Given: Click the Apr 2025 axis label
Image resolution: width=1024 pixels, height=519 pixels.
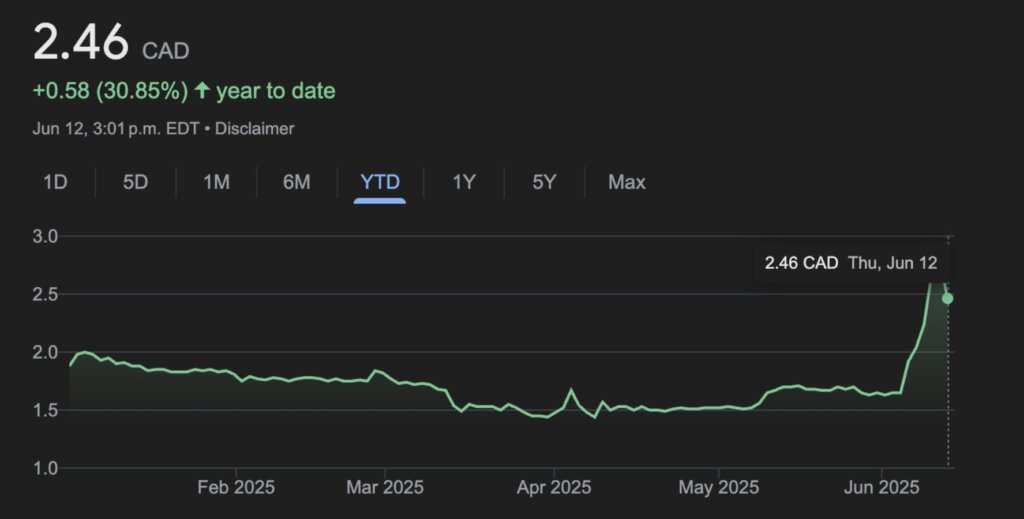Looking at the screenshot, I should [554, 487].
